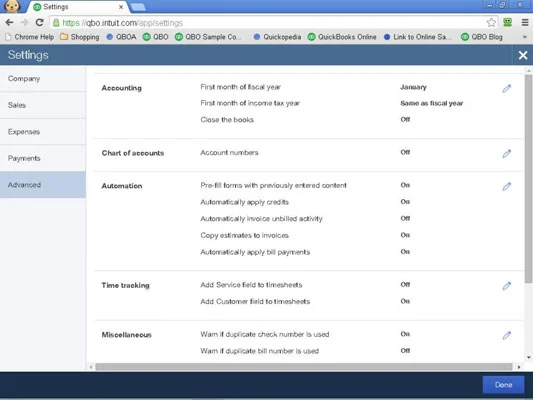Viewport: 533px width, 400px height.
Task: Open Quickopedia bookmark
Action: (x=277, y=37)
